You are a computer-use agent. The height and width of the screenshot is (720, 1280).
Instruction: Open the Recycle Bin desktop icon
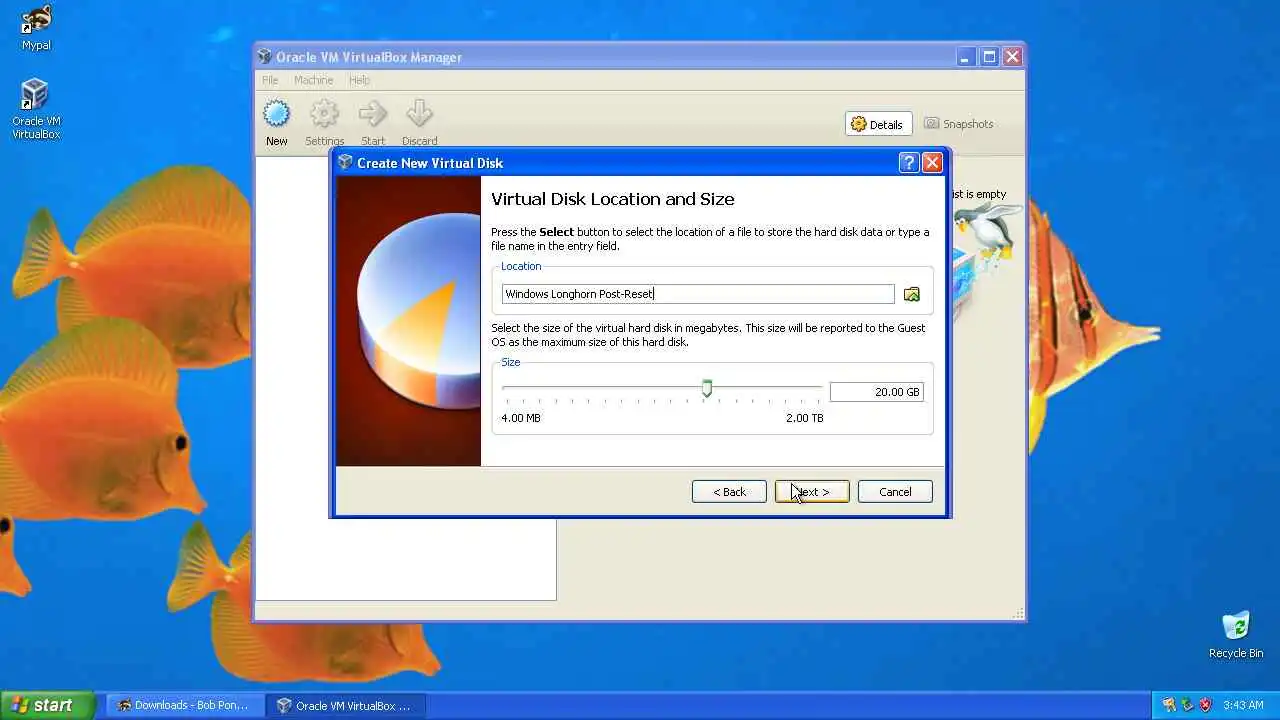click(x=1236, y=635)
